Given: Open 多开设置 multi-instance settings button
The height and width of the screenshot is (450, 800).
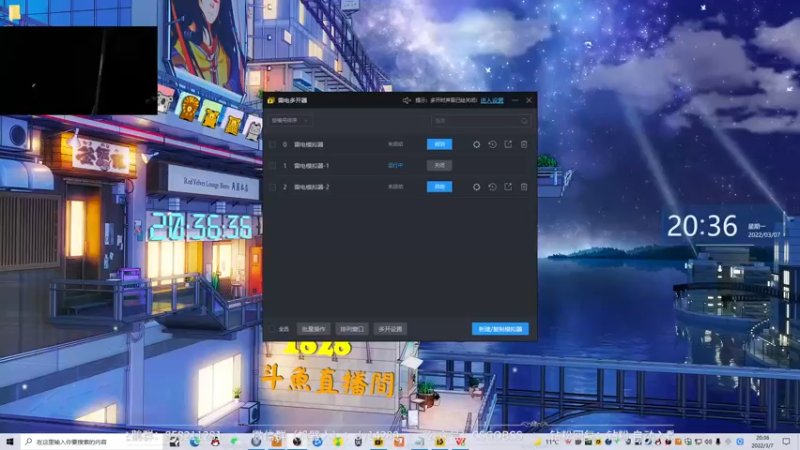Looking at the screenshot, I should 390,329.
